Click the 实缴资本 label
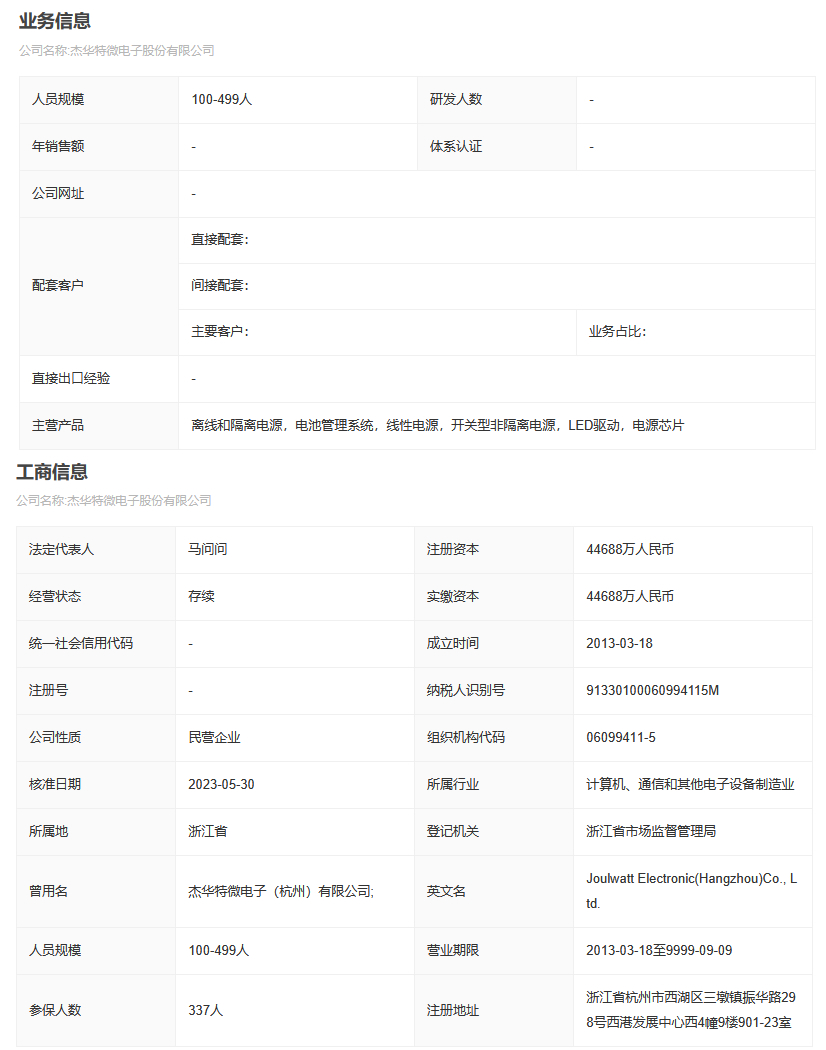The height and width of the screenshot is (1050, 826). tap(453, 596)
